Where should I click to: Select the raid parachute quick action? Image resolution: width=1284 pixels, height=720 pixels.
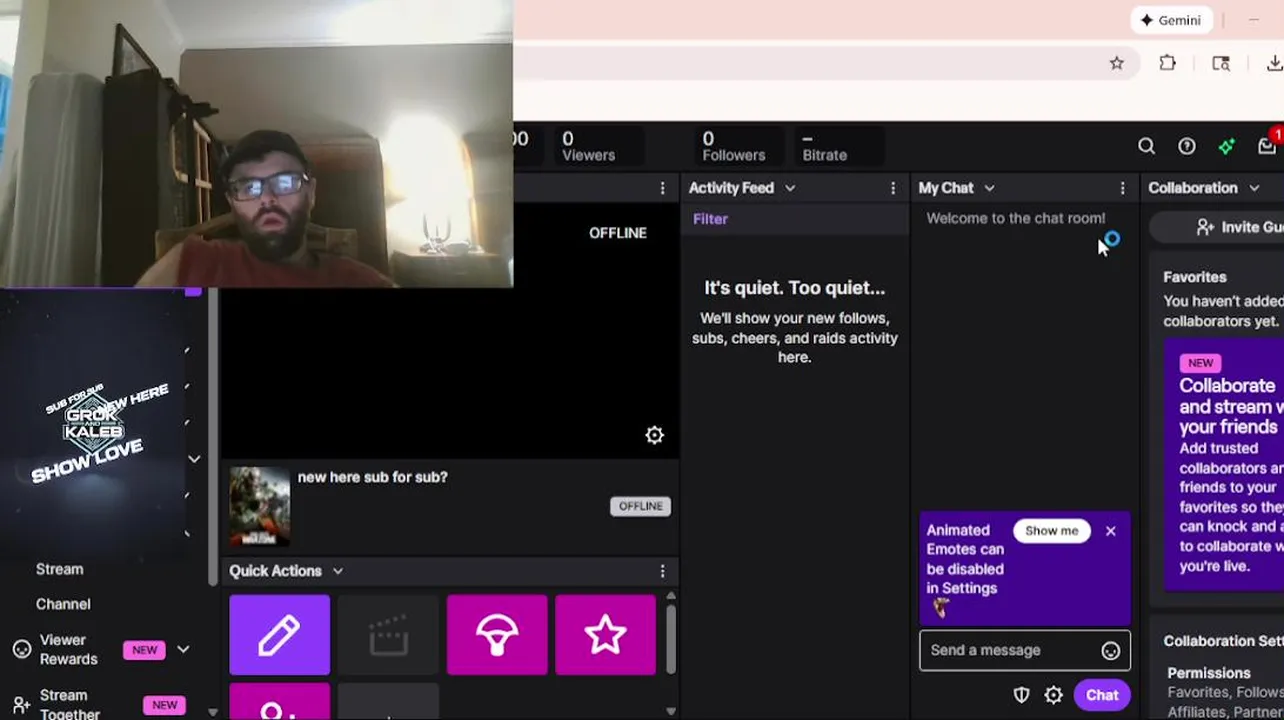point(497,635)
